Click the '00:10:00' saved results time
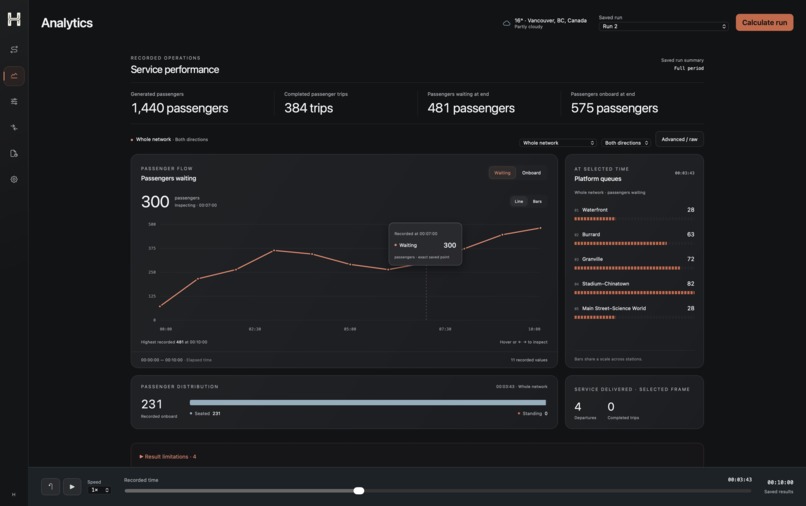The width and height of the screenshot is (806, 506). click(780, 482)
